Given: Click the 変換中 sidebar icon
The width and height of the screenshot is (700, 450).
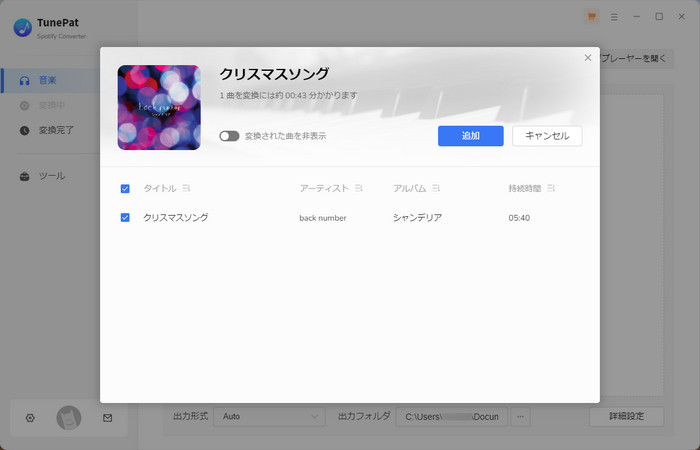Looking at the screenshot, I should (25, 105).
